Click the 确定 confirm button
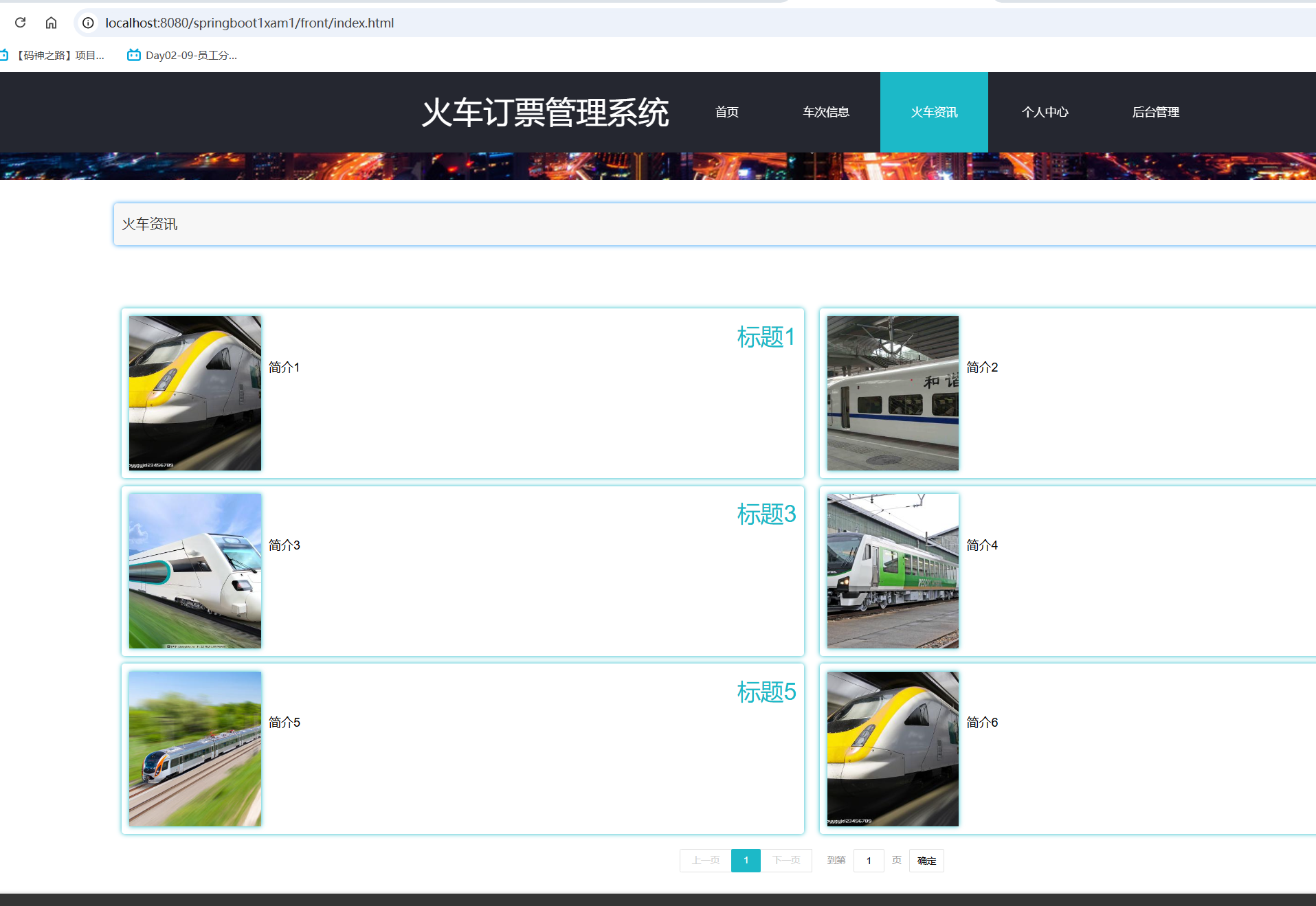 (926, 861)
